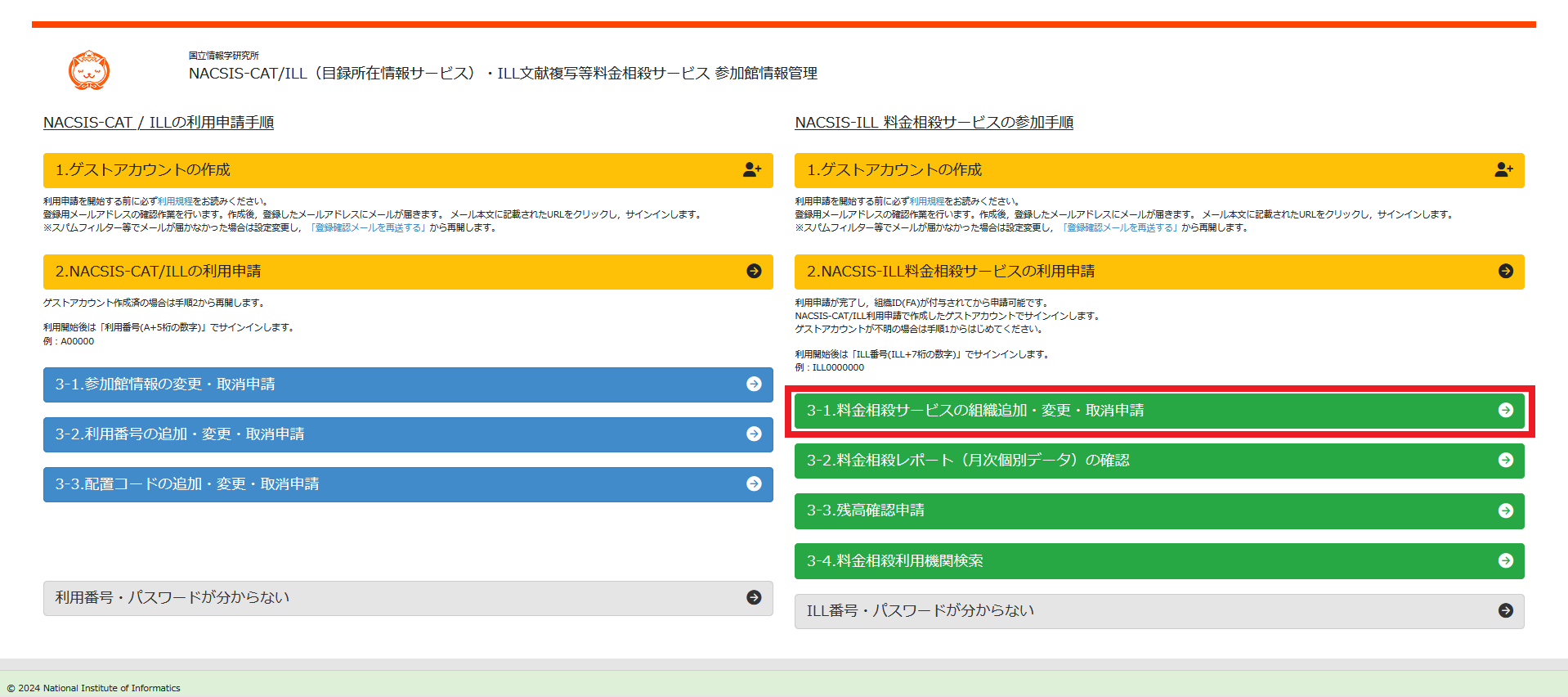
Task: Click arrow icon on ILL番号・パスワードが分からない bar
Action: click(1506, 610)
